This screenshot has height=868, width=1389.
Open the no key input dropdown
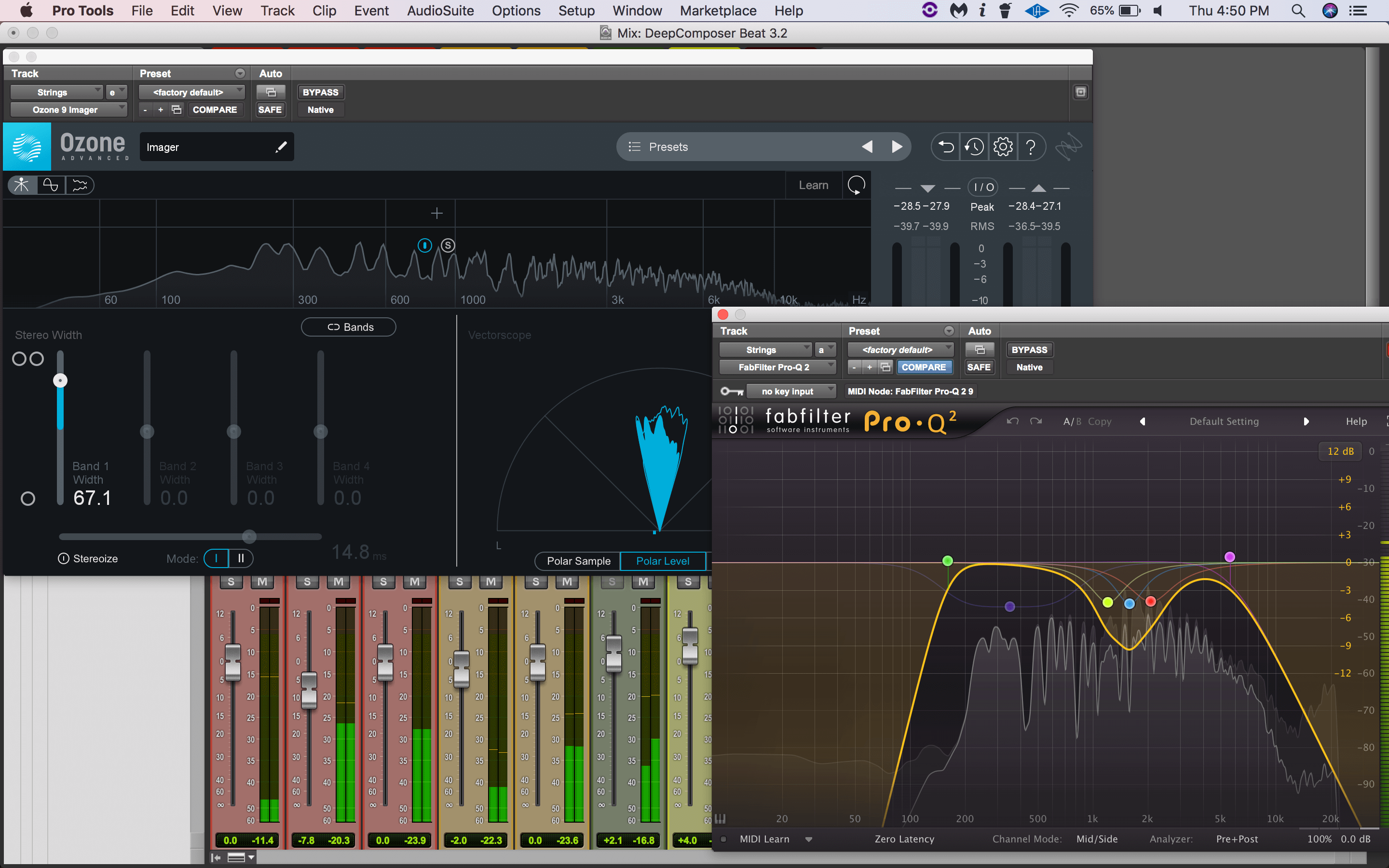click(x=791, y=392)
